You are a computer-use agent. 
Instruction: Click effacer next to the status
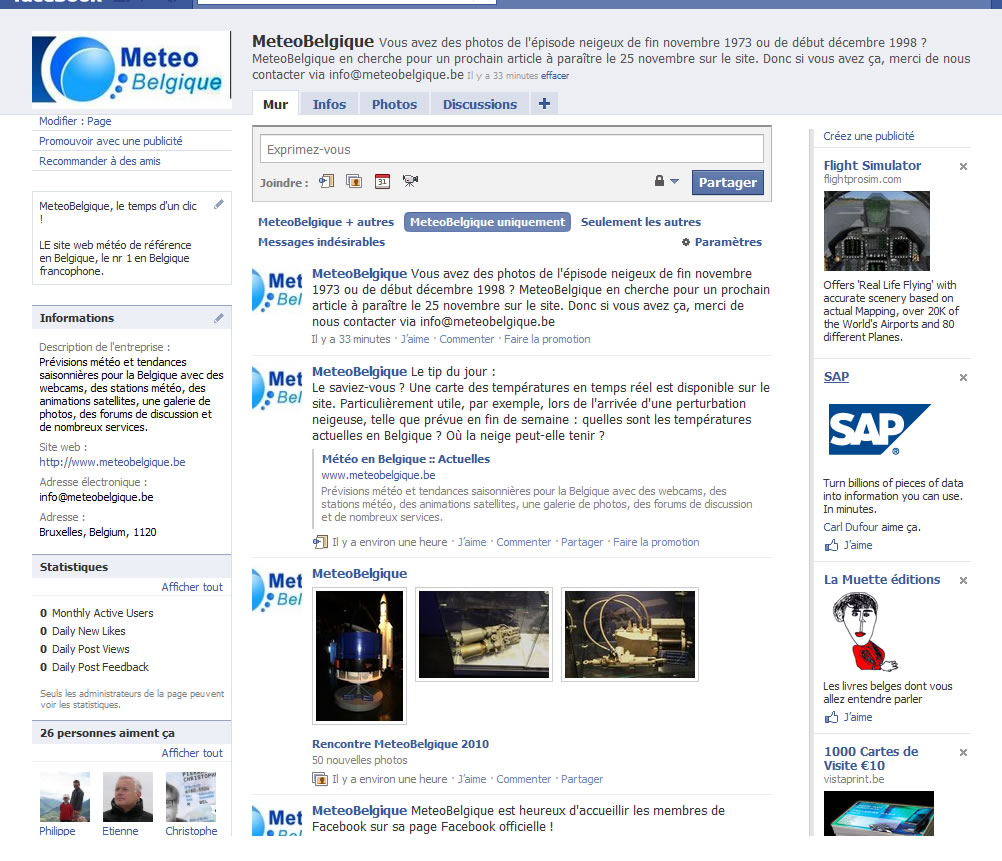point(555,75)
